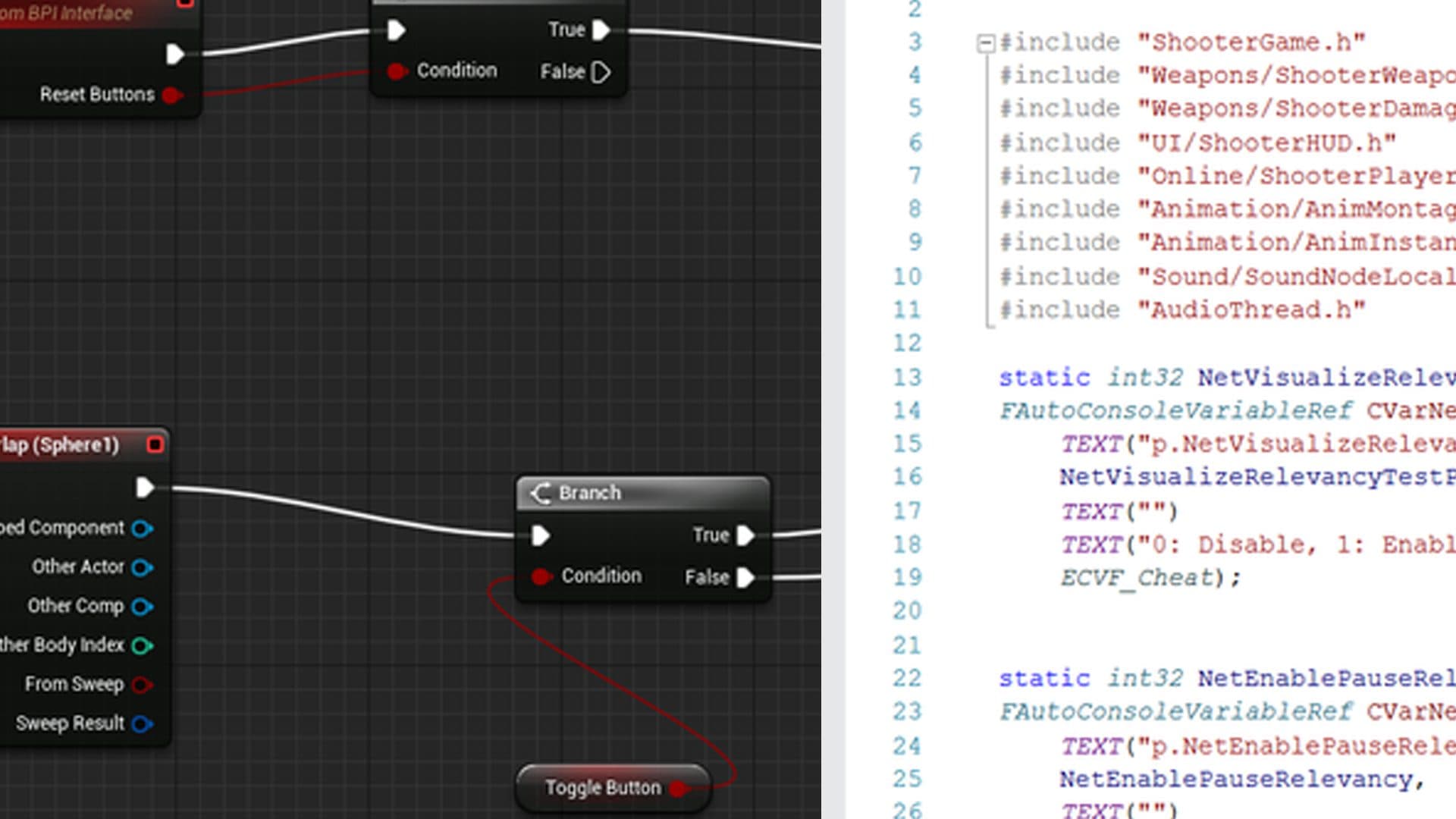Click the ECVF_Cheat flag in the code
Image resolution: width=1456 pixels, height=819 pixels.
[x=1137, y=578]
